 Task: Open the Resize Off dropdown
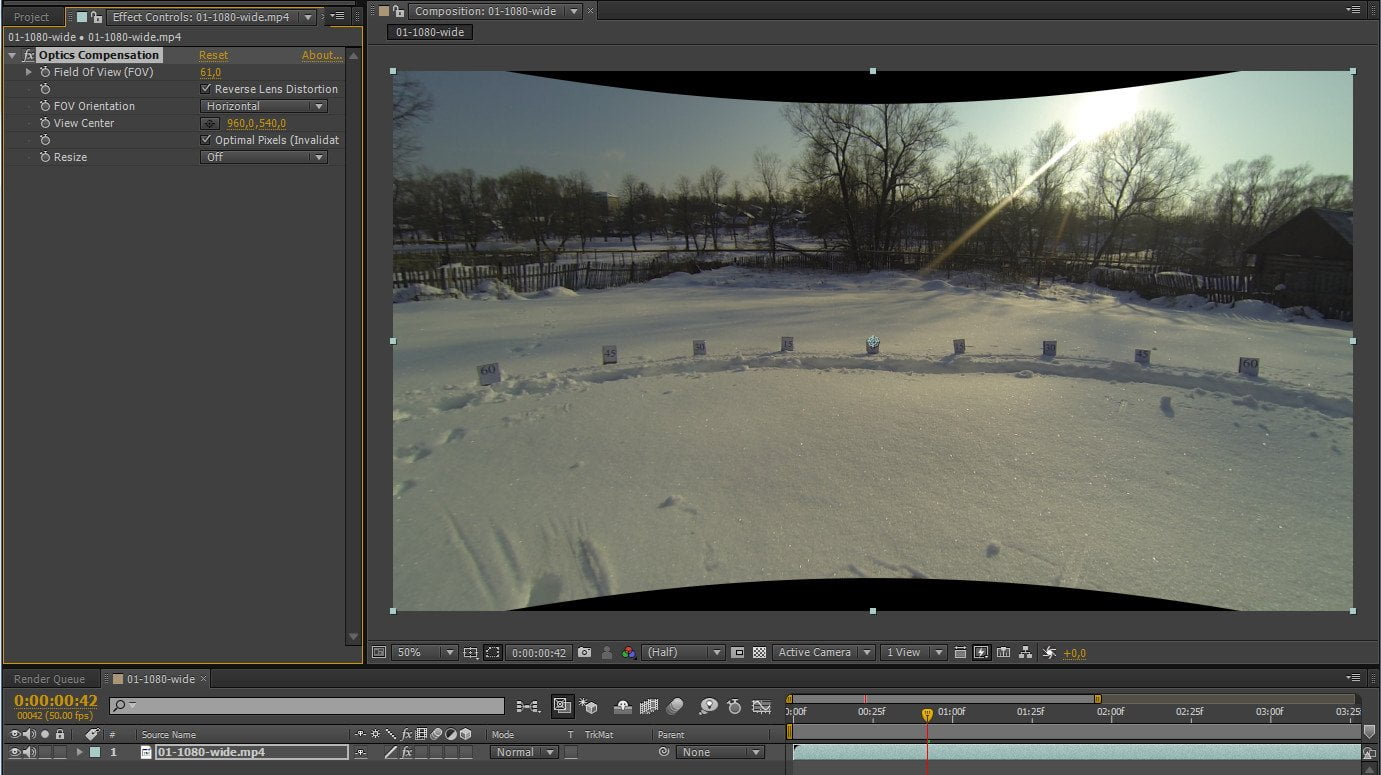click(x=264, y=157)
